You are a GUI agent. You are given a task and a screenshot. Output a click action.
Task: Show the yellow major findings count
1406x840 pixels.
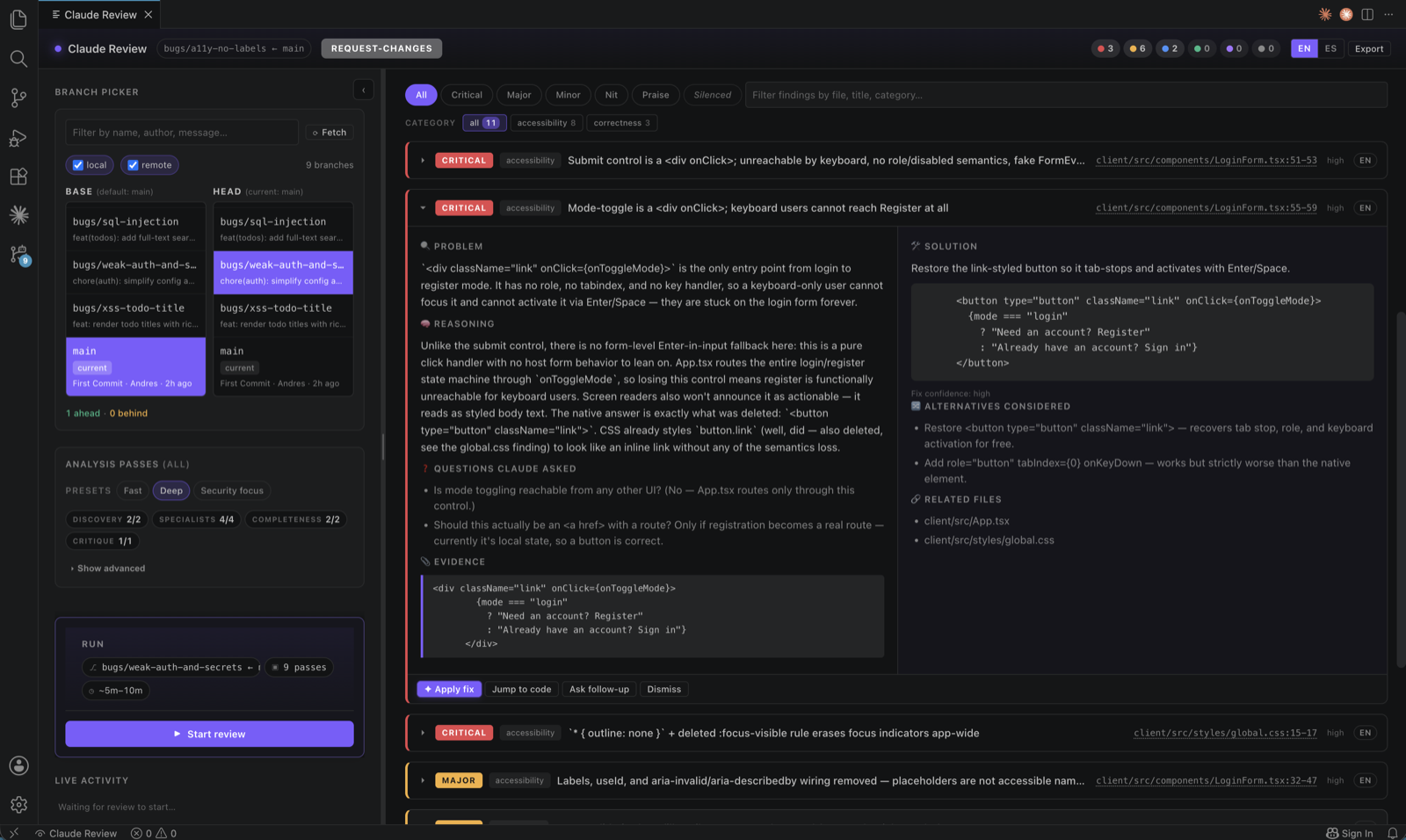click(1137, 49)
